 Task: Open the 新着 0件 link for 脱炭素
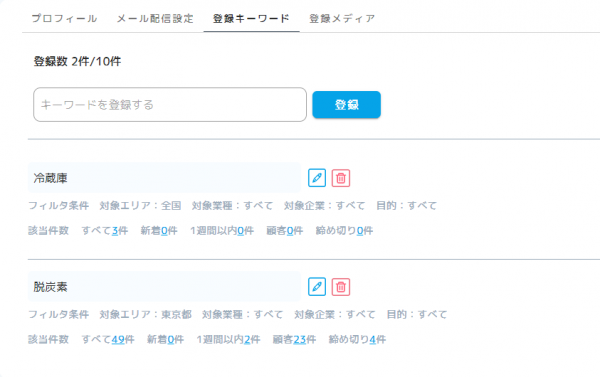click(x=171, y=339)
